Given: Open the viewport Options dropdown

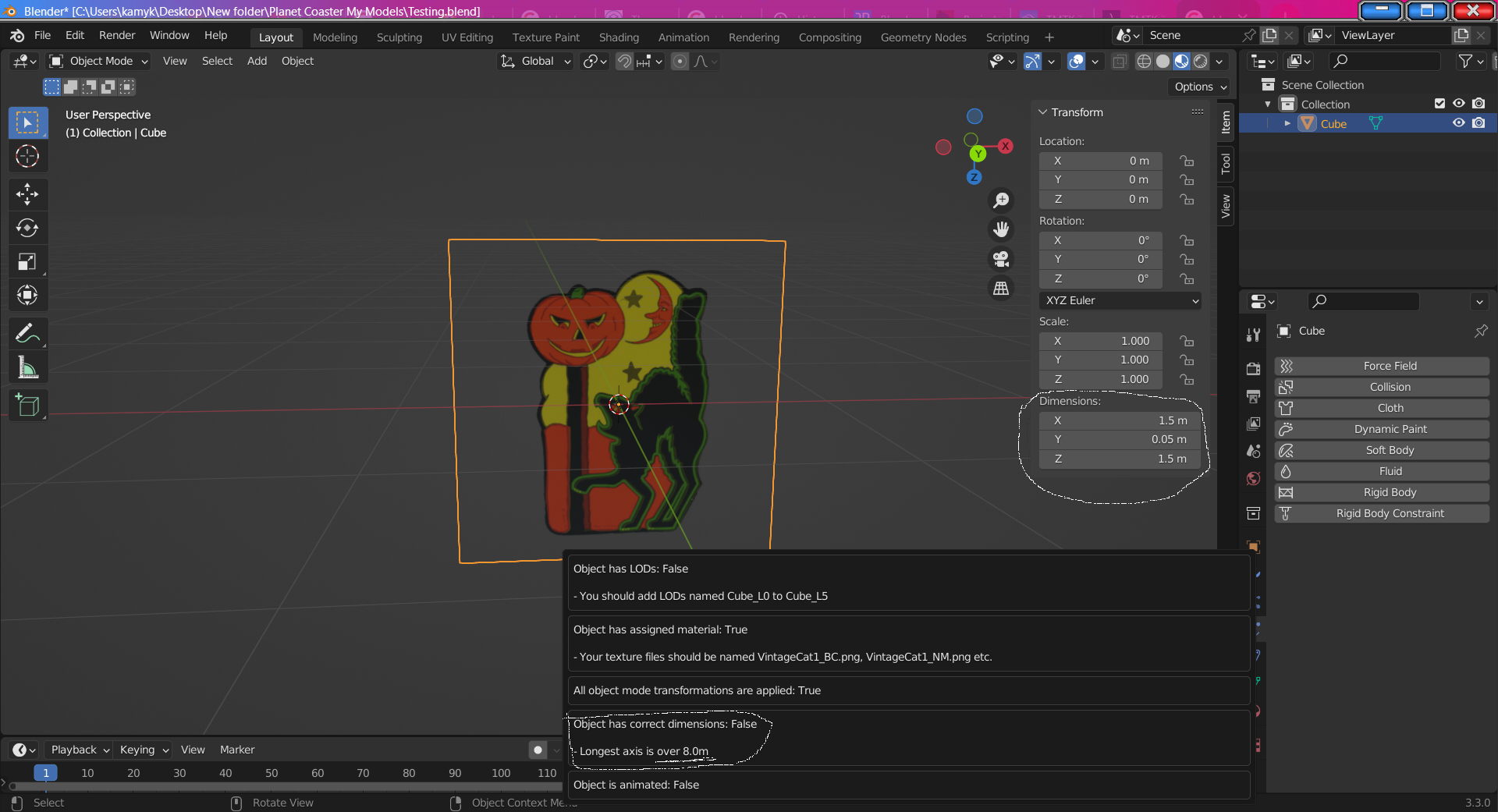Looking at the screenshot, I should [x=1200, y=87].
